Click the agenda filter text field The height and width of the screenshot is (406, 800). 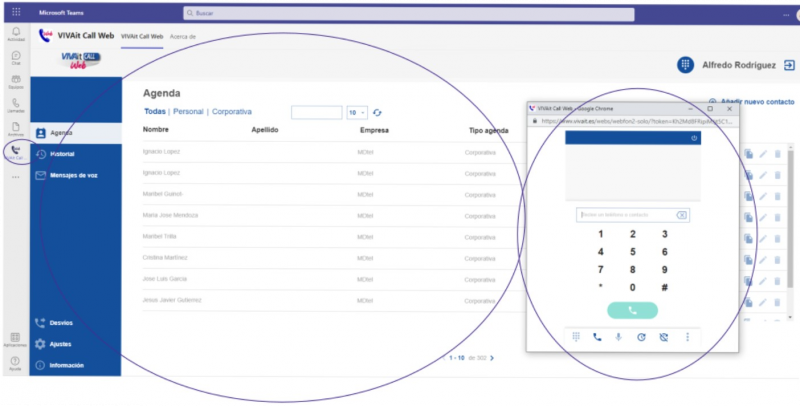(x=316, y=113)
